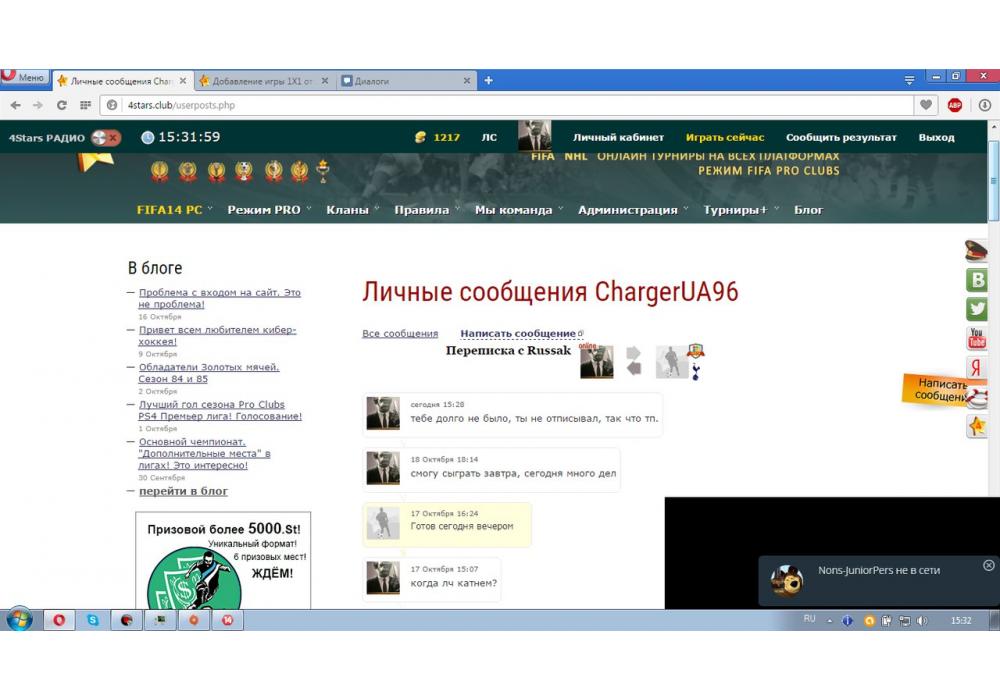Click the browser address bar

[x=500, y=105]
